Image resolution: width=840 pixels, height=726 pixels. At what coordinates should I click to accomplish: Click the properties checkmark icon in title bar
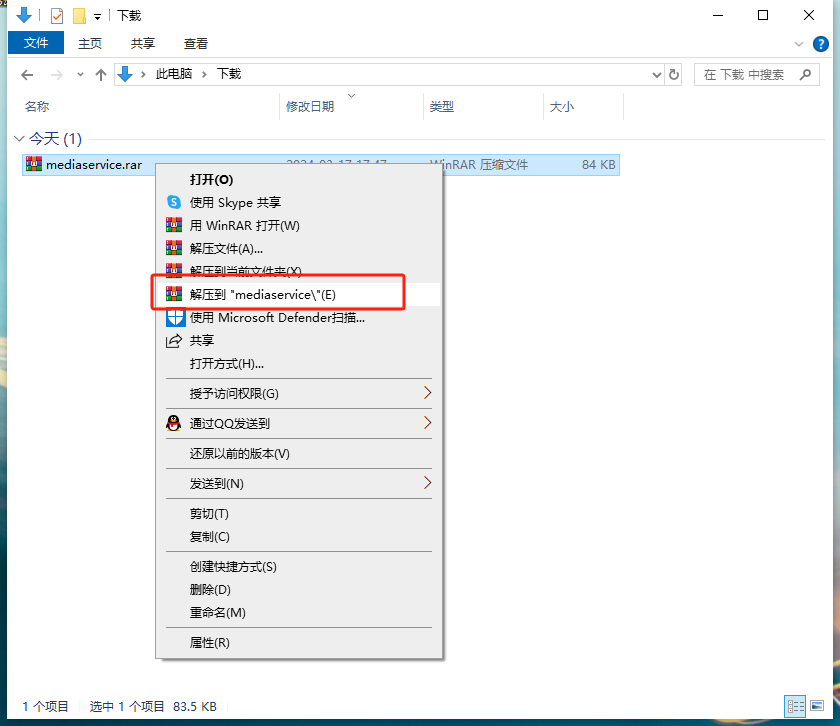[x=57, y=16]
